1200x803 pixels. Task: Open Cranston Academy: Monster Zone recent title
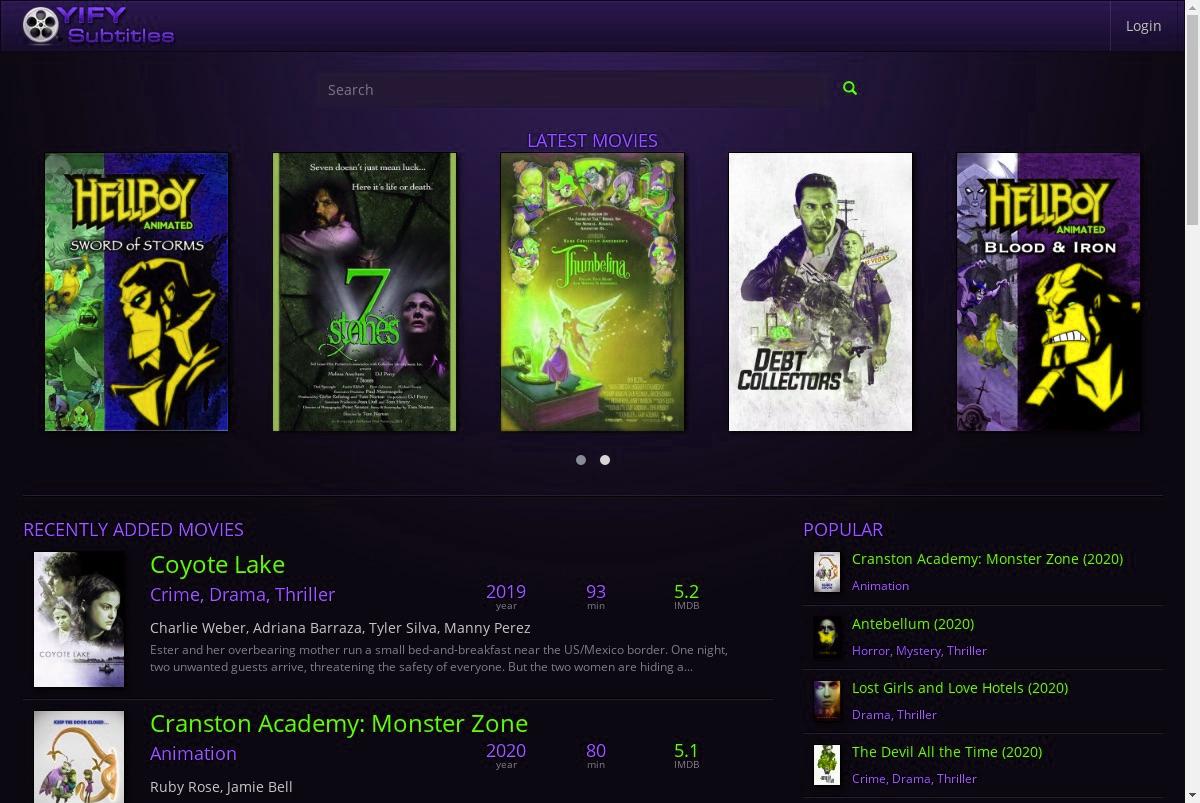click(x=339, y=723)
